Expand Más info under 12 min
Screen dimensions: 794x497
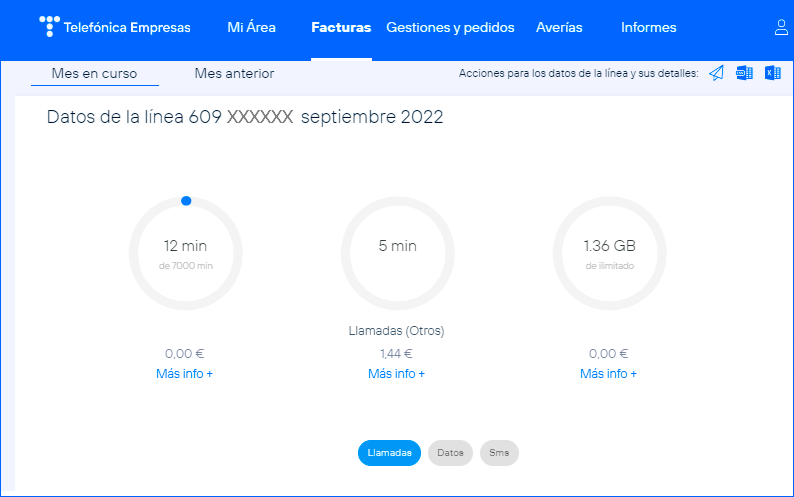185,373
